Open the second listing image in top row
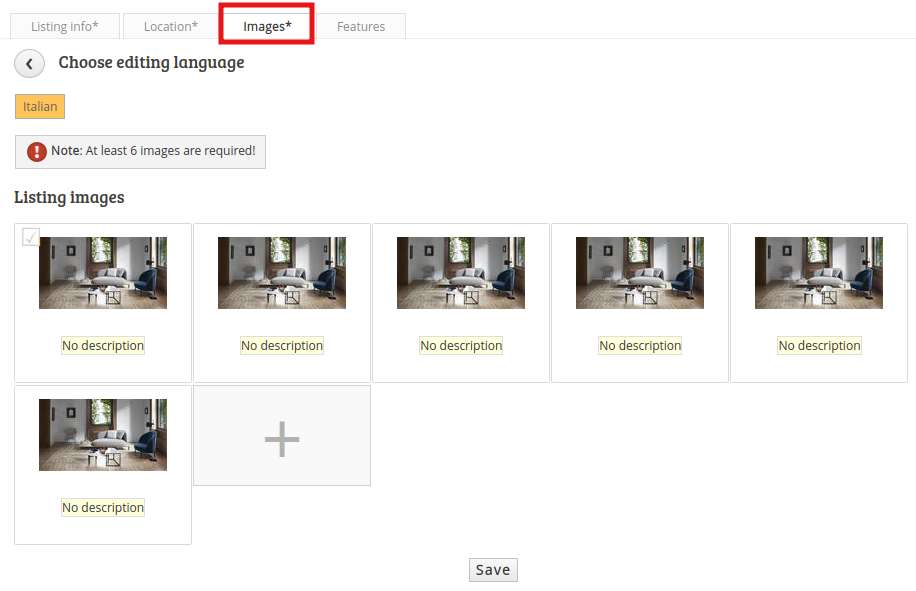916x591 pixels. (x=282, y=273)
